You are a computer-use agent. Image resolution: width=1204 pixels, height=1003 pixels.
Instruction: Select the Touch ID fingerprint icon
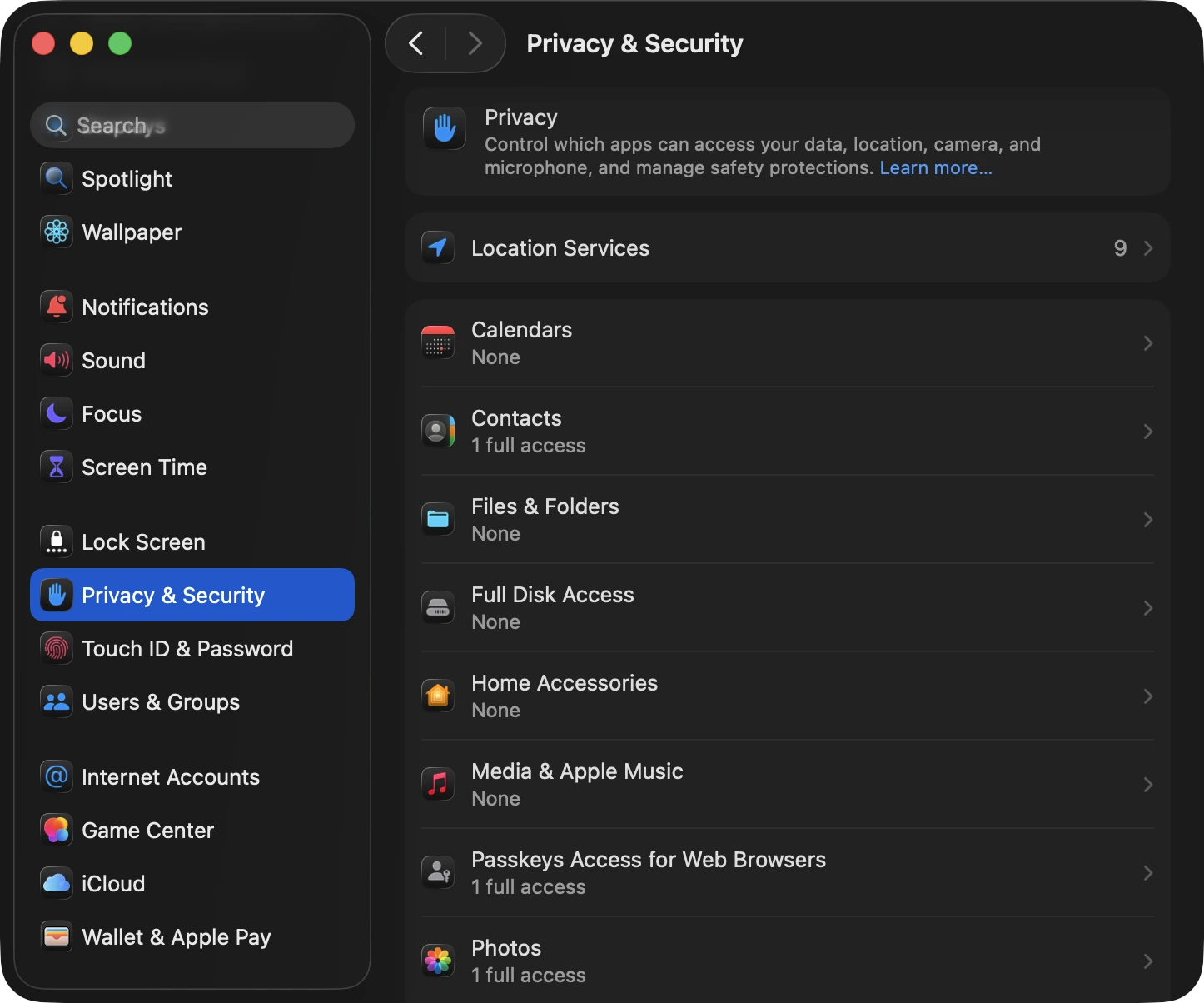click(x=55, y=648)
